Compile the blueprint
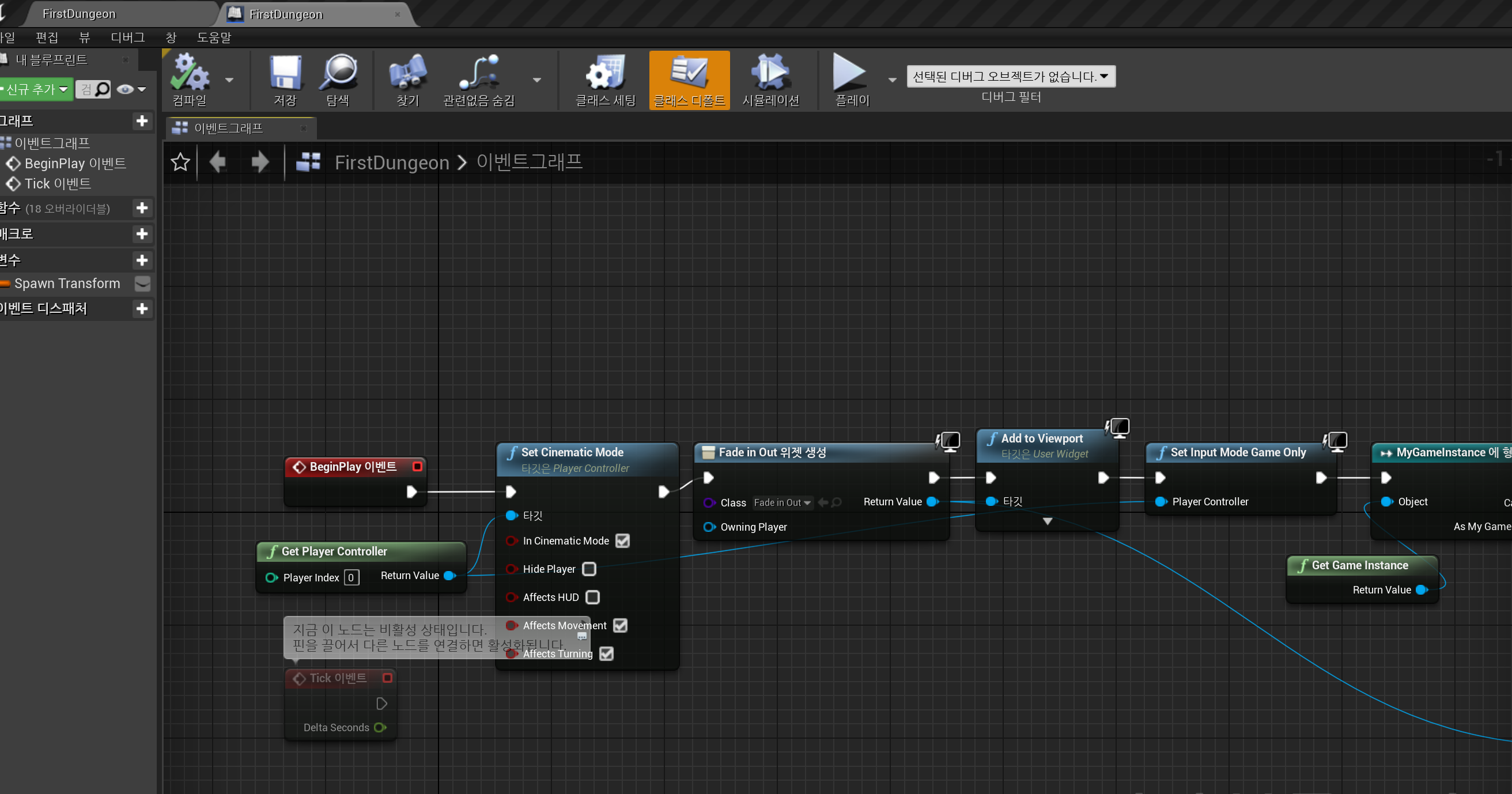The image size is (1512, 794). 188,81
